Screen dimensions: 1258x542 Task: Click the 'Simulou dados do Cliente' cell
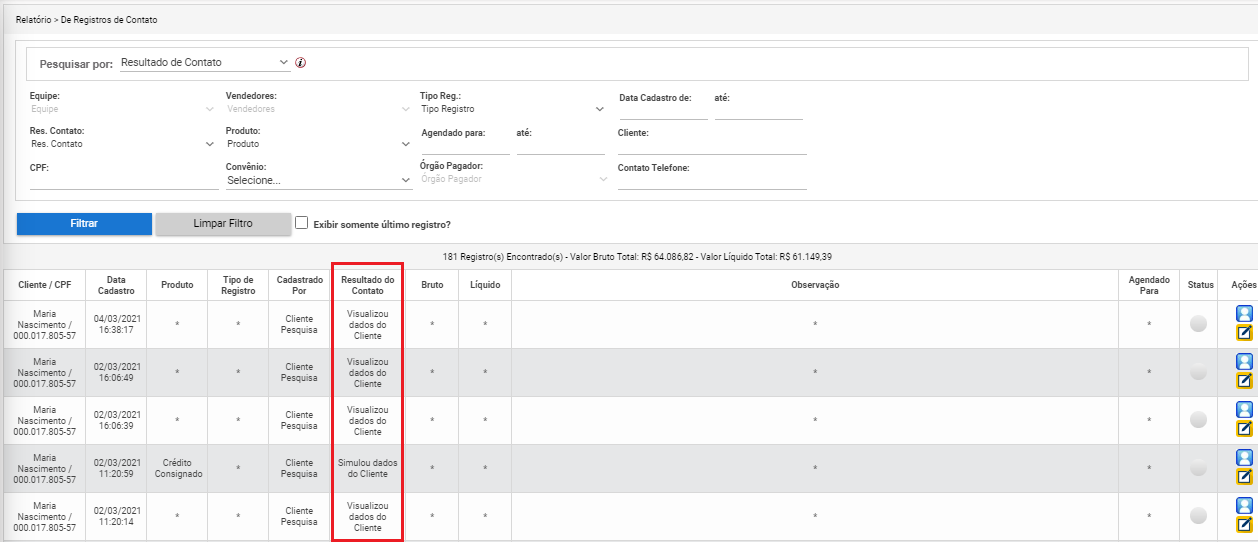(x=367, y=468)
